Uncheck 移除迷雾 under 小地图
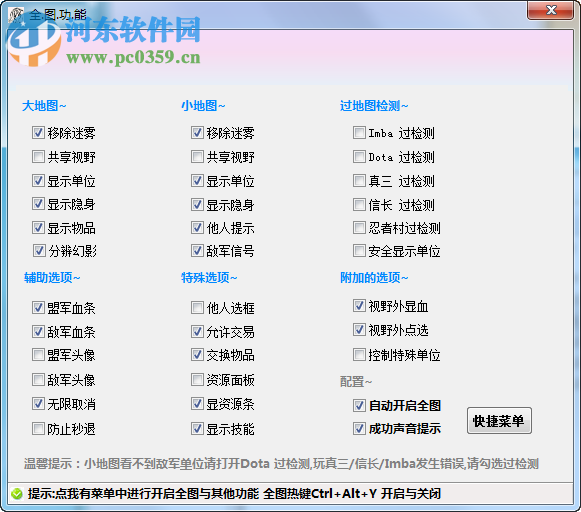Screen dimensions: 581x512 click(x=197, y=133)
